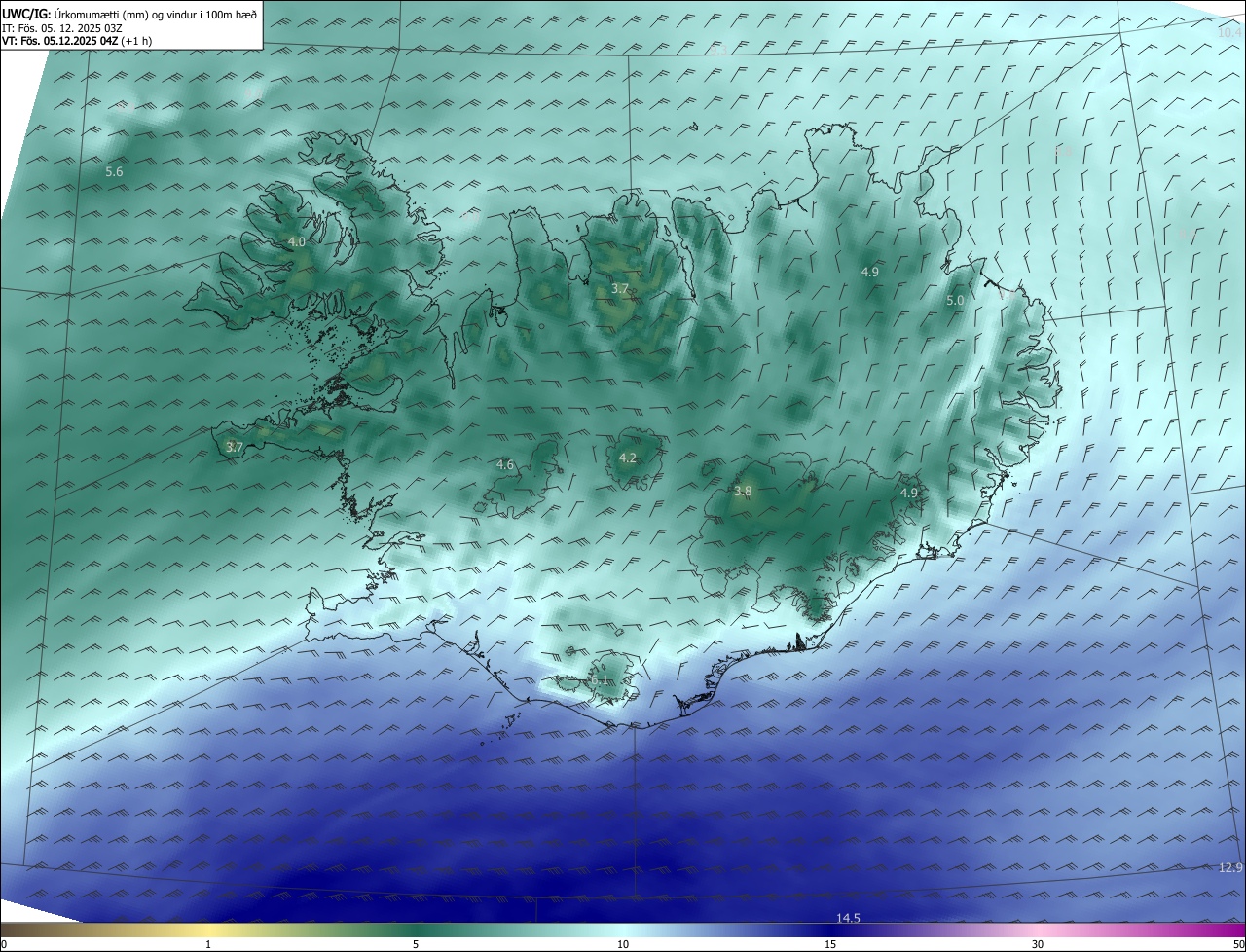Image resolution: width=1246 pixels, height=952 pixels.
Task: Click the 5 tick label on the color scale
Action: (x=416, y=944)
